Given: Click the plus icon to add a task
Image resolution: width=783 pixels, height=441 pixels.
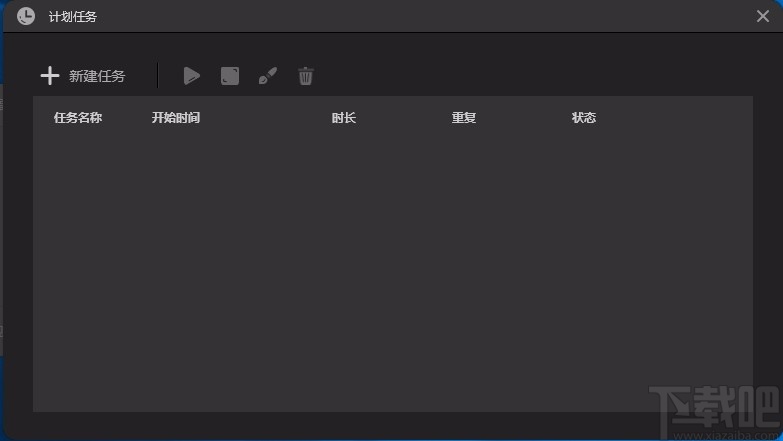Looking at the screenshot, I should 50,76.
